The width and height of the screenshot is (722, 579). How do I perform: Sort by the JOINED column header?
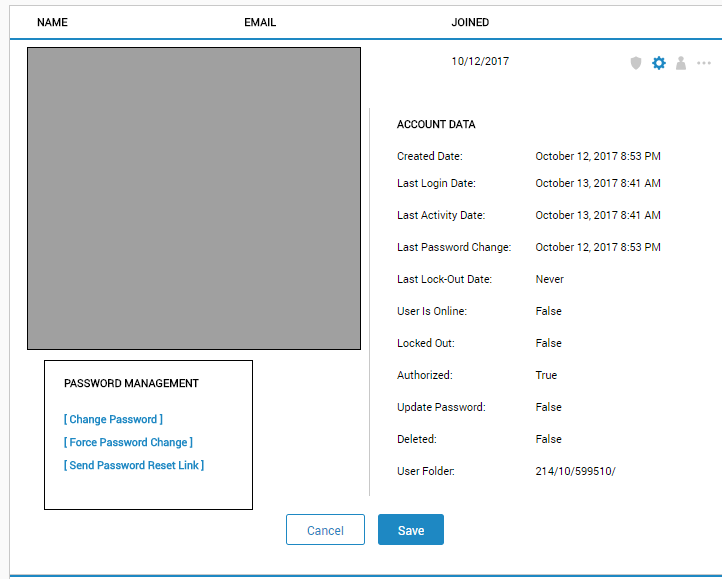[x=470, y=22]
